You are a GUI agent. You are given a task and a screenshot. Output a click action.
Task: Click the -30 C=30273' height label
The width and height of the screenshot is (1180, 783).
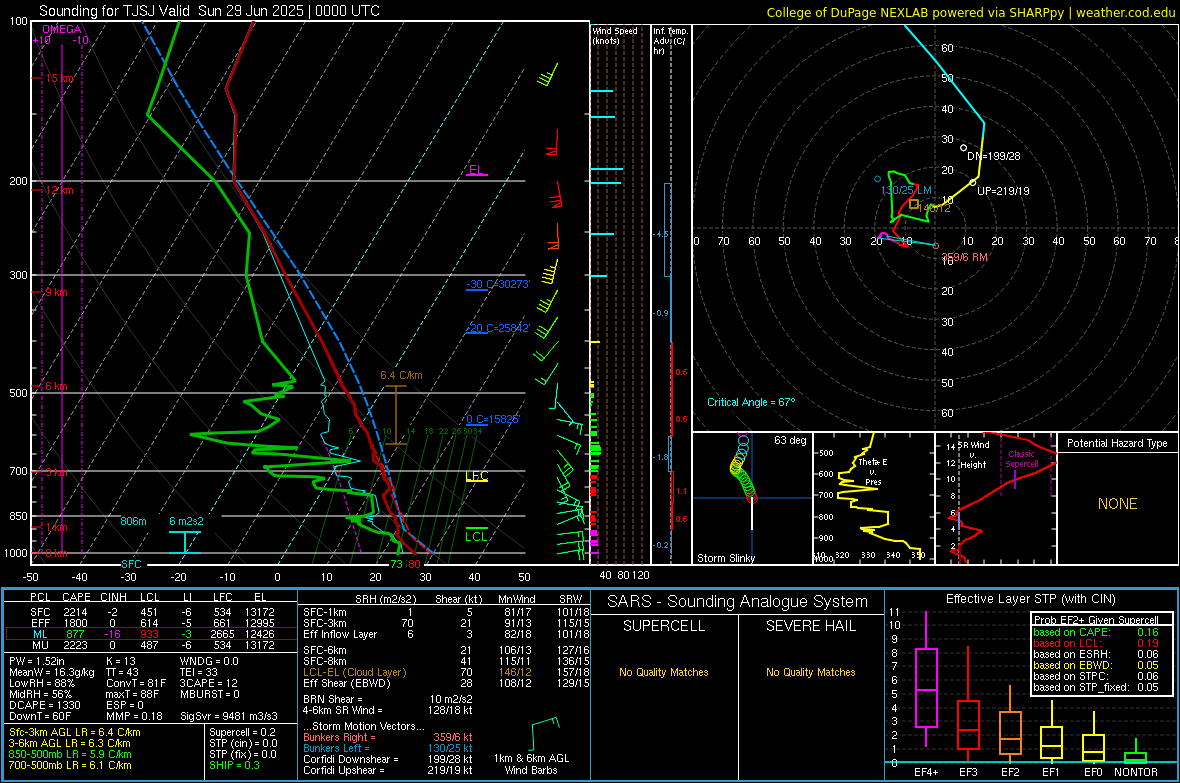(498, 285)
